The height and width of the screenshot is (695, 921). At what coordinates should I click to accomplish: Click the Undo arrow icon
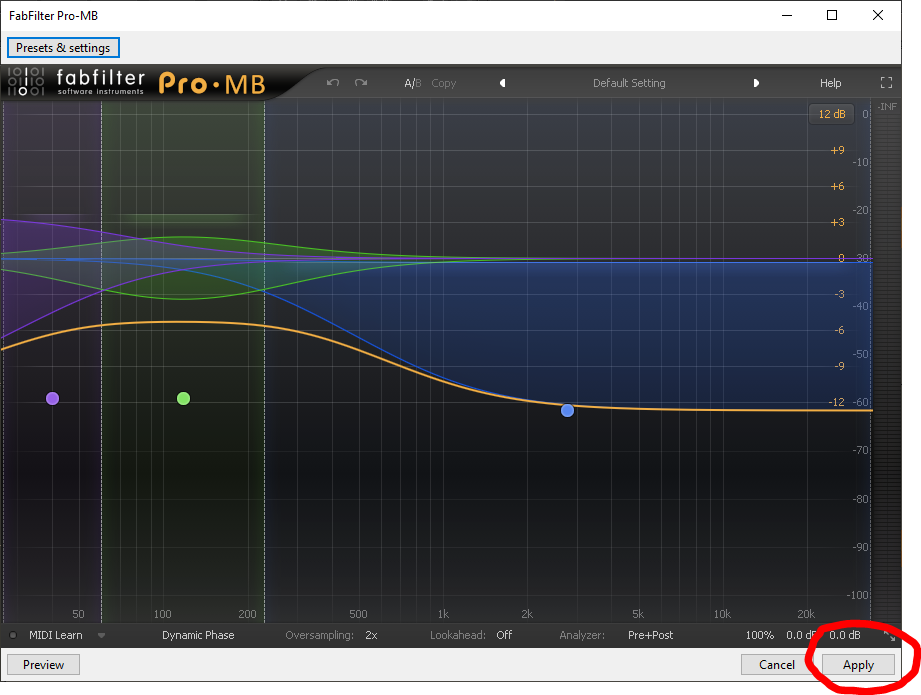click(333, 83)
